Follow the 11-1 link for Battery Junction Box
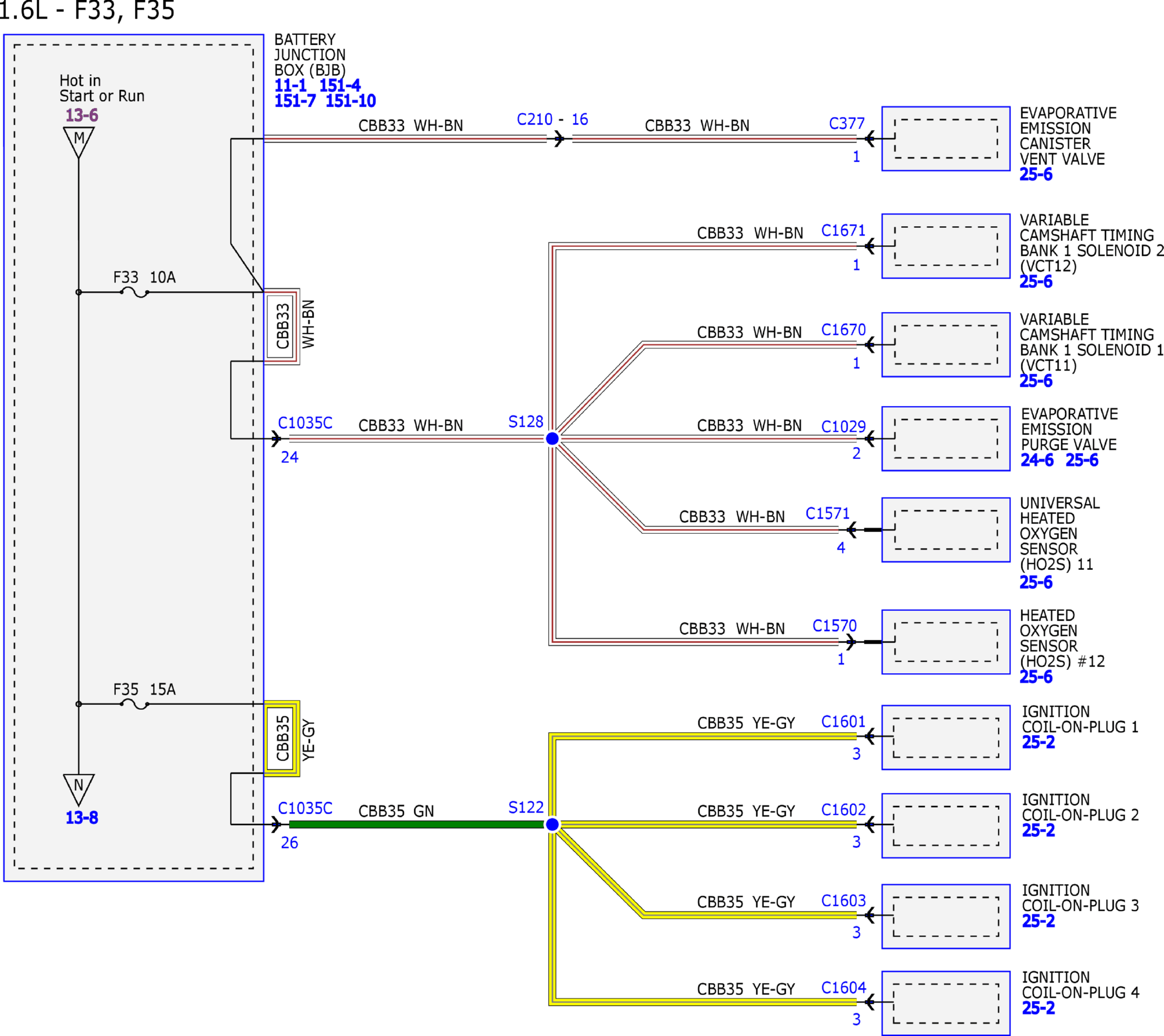The image size is (1164, 1036). (290, 85)
